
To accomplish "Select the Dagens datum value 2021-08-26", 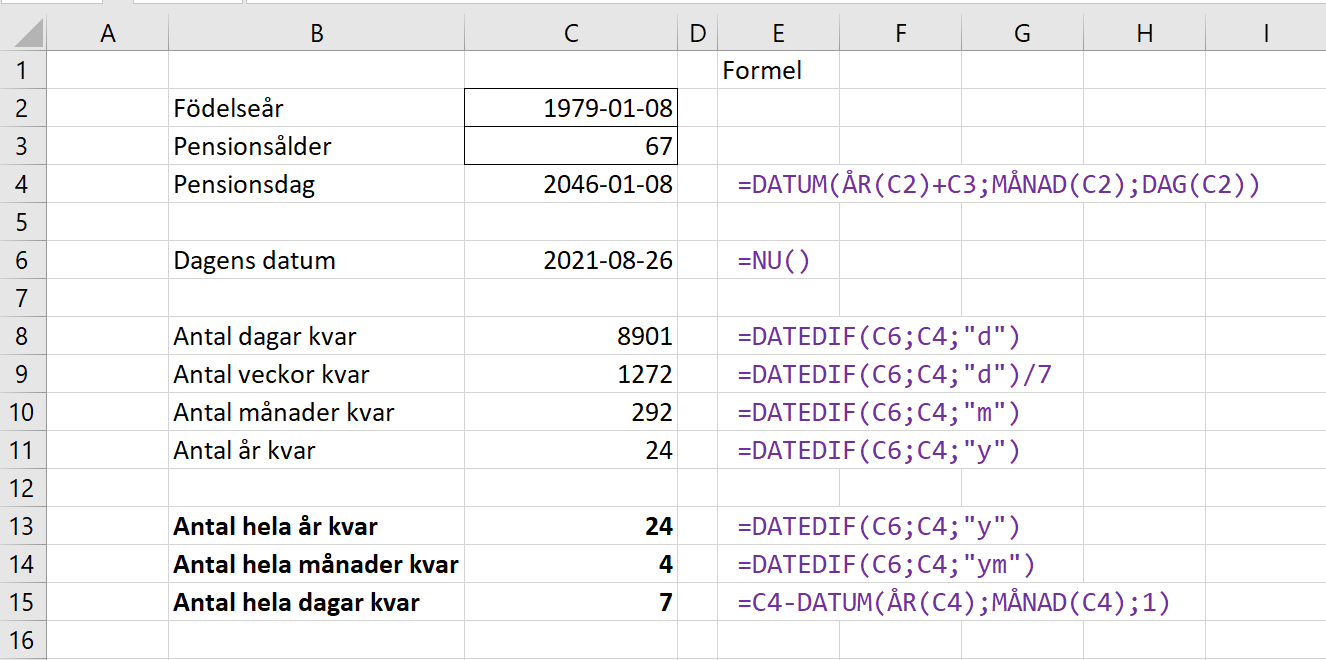I will [571, 261].
